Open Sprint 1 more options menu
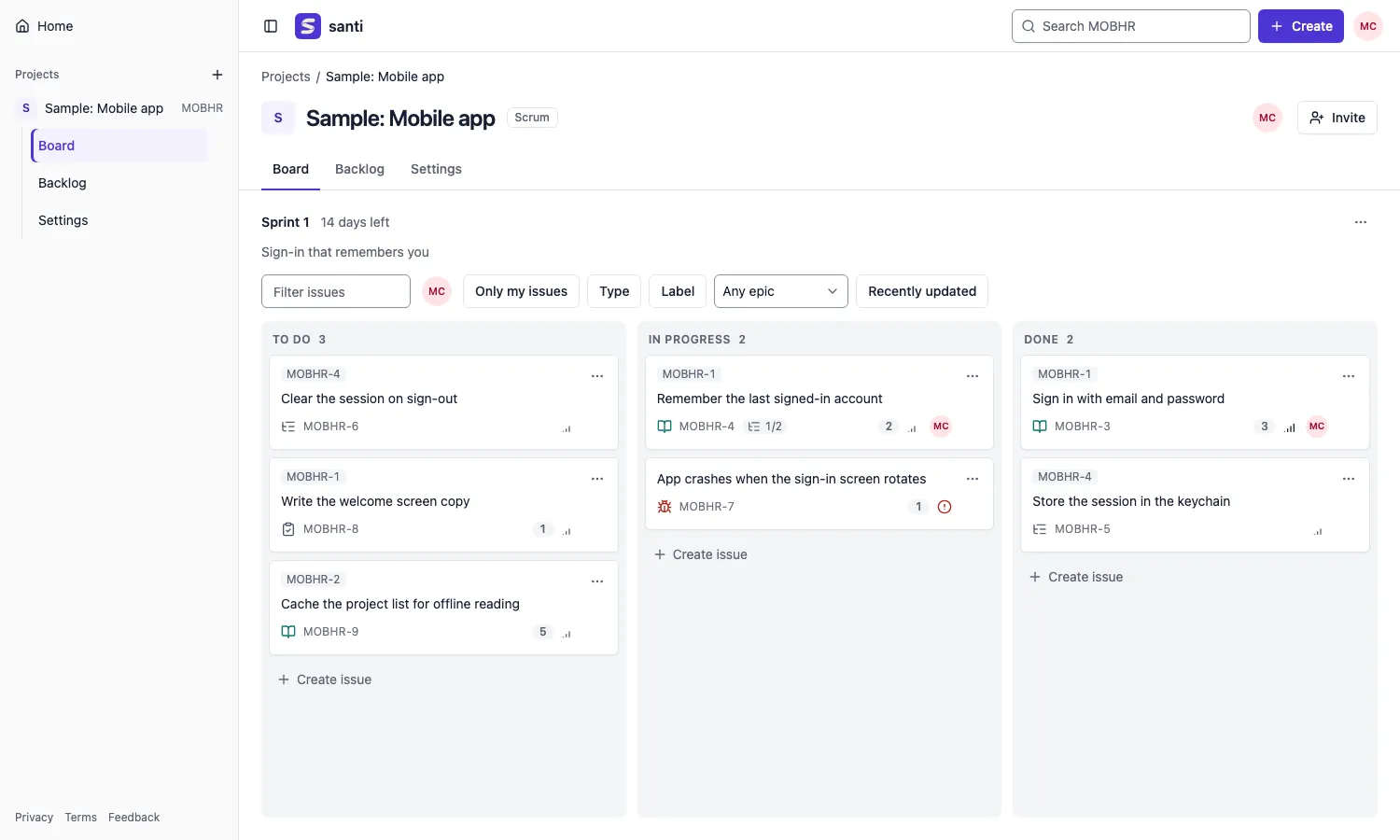This screenshot has height=840, width=1400. (x=1361, y=222)
